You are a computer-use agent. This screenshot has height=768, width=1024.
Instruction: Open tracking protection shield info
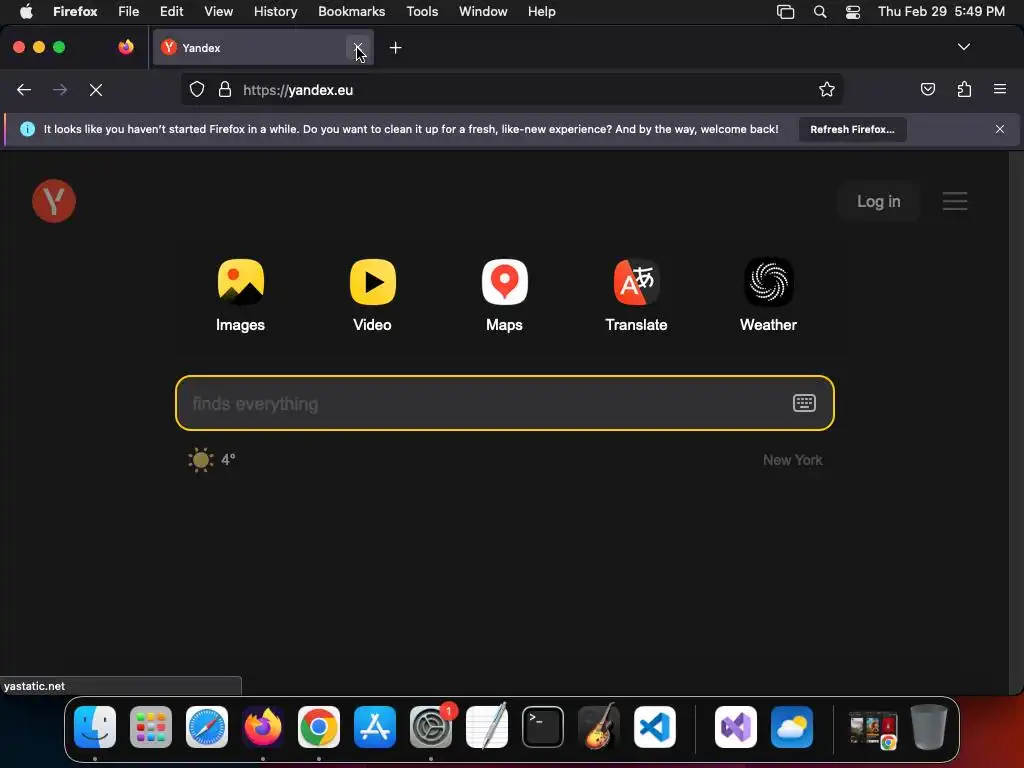click(x=197, y=89)
